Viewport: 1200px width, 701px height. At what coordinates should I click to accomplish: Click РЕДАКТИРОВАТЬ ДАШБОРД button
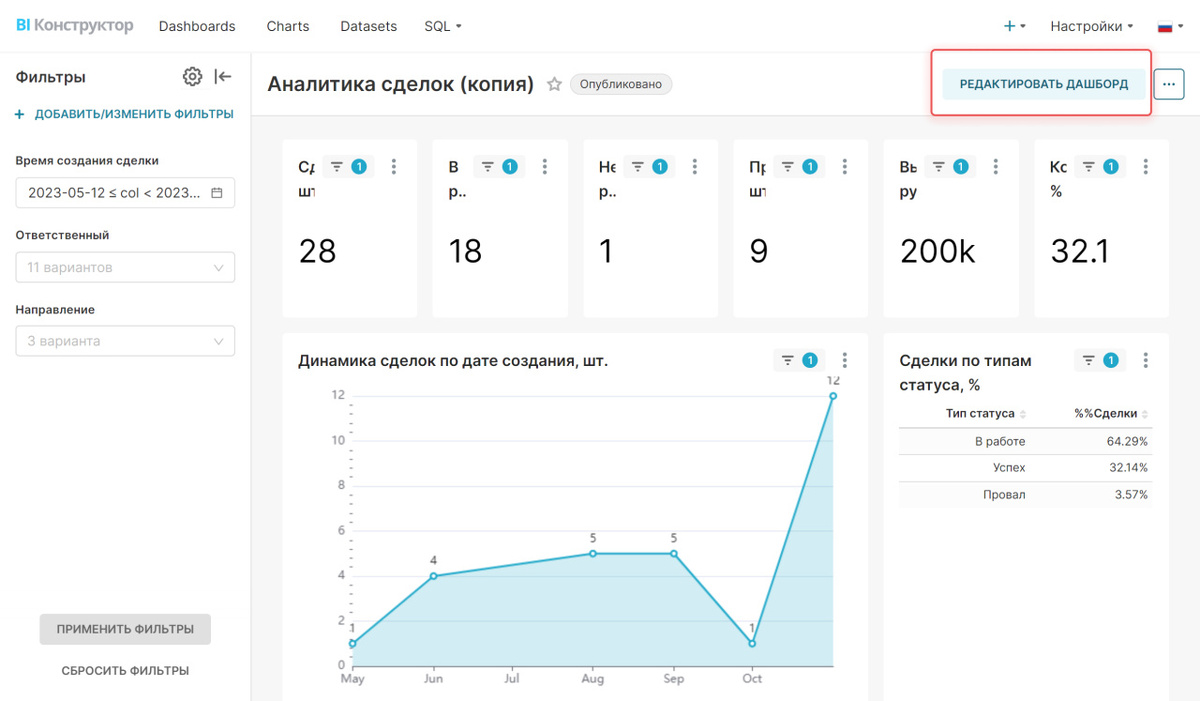coord(1044,84)
